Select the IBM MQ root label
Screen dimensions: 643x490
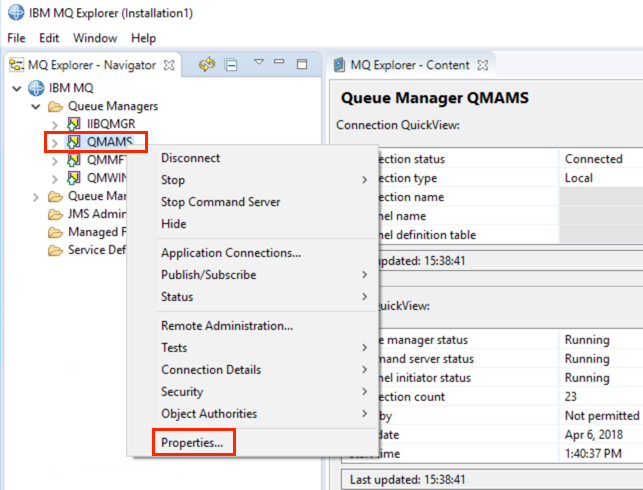click(x=71, y=88)
